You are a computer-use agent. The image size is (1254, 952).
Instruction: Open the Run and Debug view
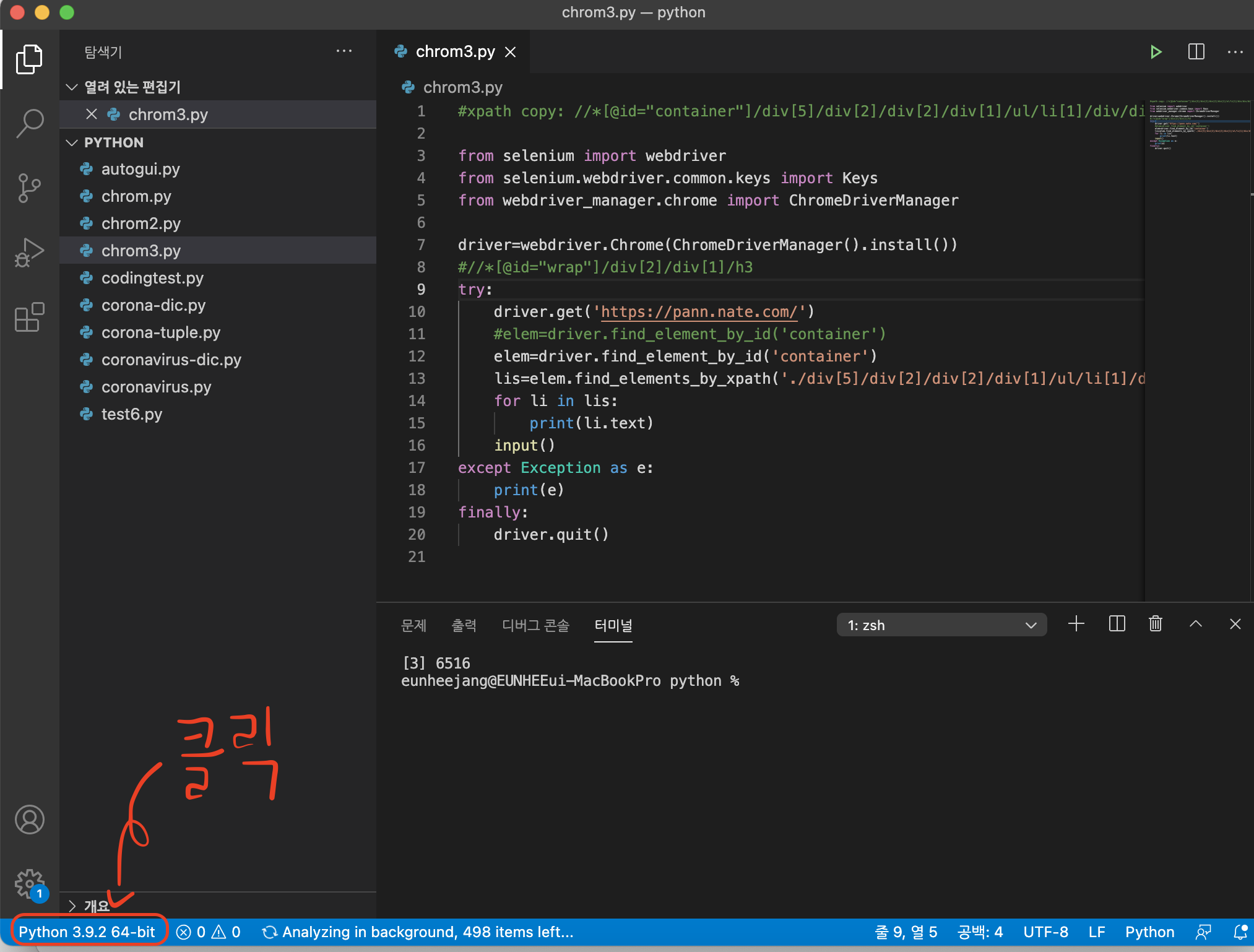click(29, 253)
